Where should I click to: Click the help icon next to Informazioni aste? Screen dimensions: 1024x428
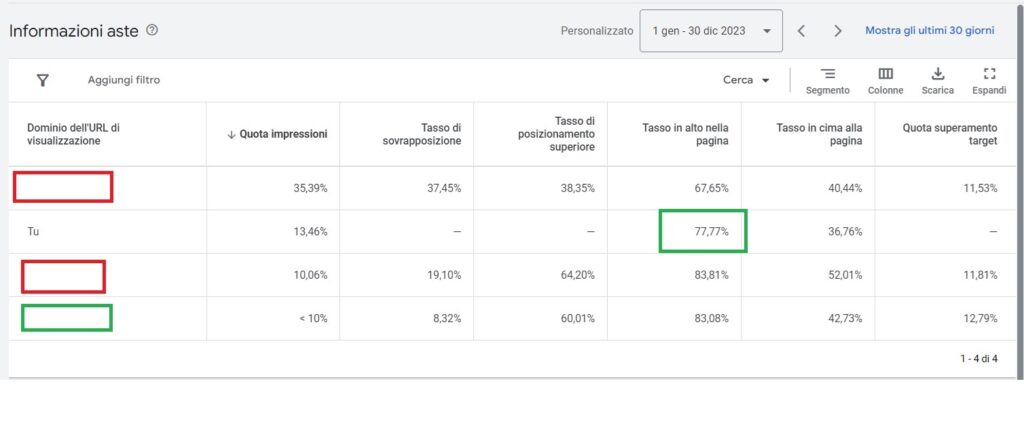[152, 30]
